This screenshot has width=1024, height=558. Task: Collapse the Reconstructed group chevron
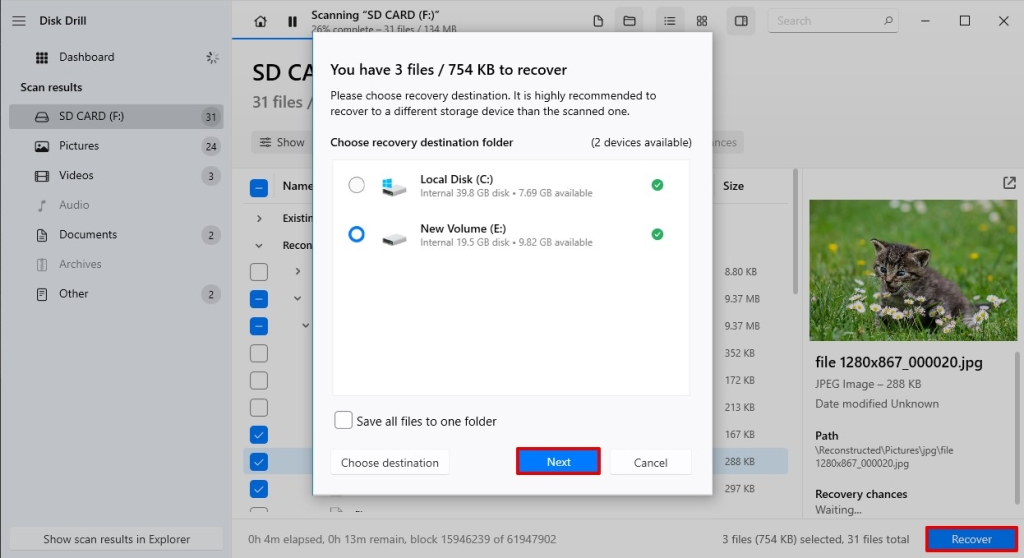coord(259,246)
